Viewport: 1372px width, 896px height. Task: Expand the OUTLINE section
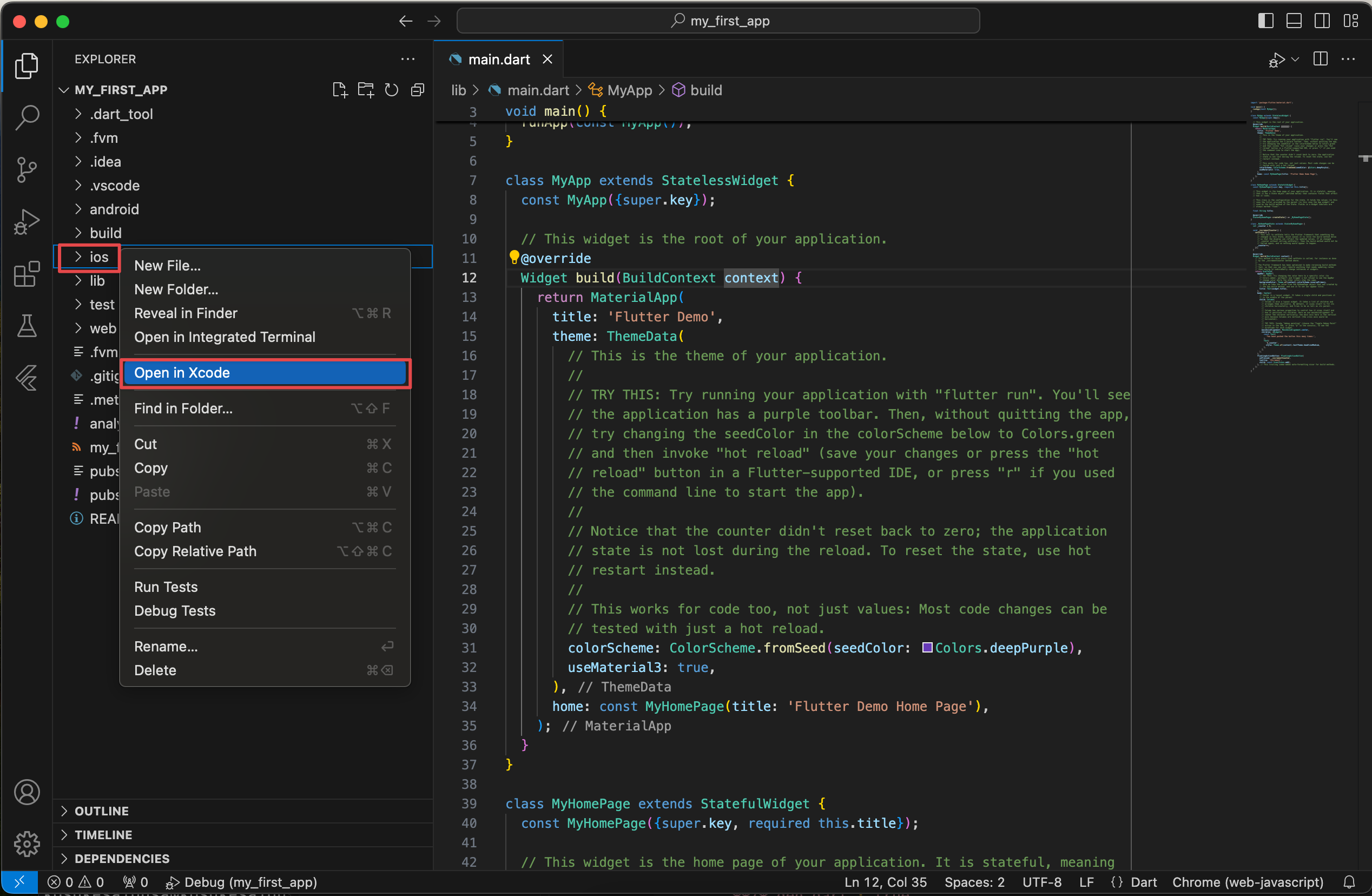(242, 811)
